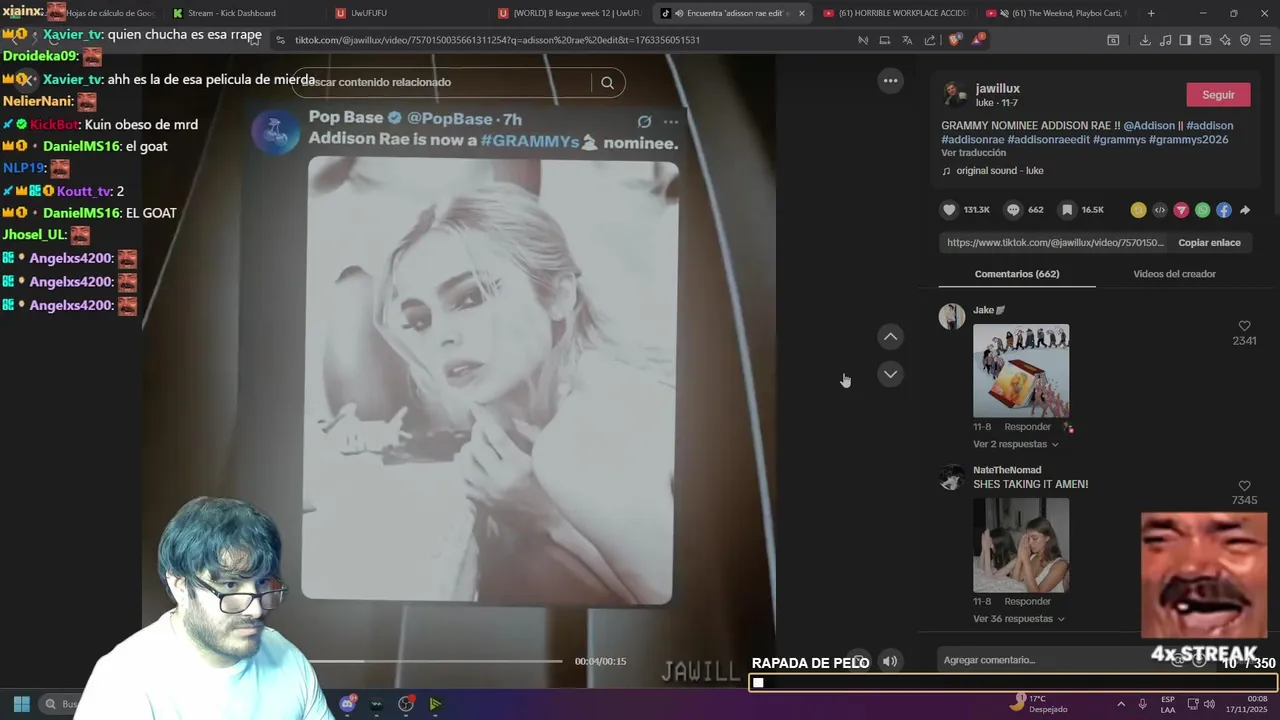Click the Brave Shields lion icon
The height and width of the screenshot is (720, 1280).
(954, 40)
